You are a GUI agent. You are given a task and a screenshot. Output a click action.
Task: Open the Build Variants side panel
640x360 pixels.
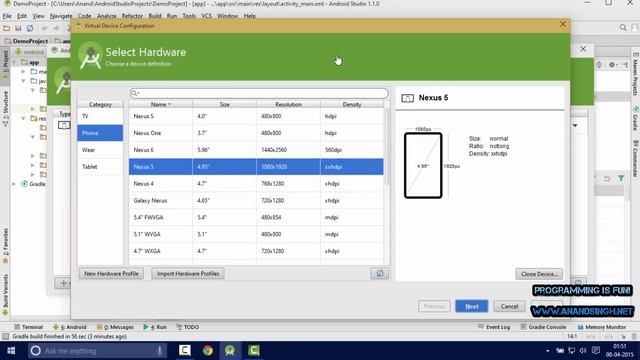click(5, 295)
